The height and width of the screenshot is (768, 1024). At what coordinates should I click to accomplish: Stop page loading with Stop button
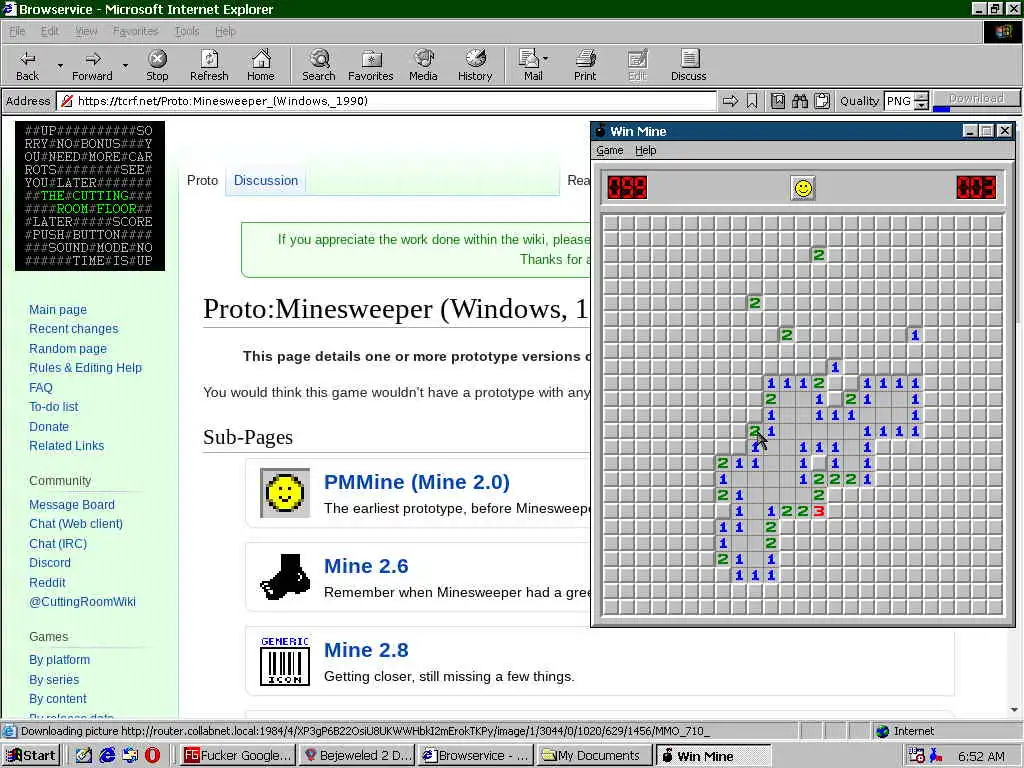[157, 66]
